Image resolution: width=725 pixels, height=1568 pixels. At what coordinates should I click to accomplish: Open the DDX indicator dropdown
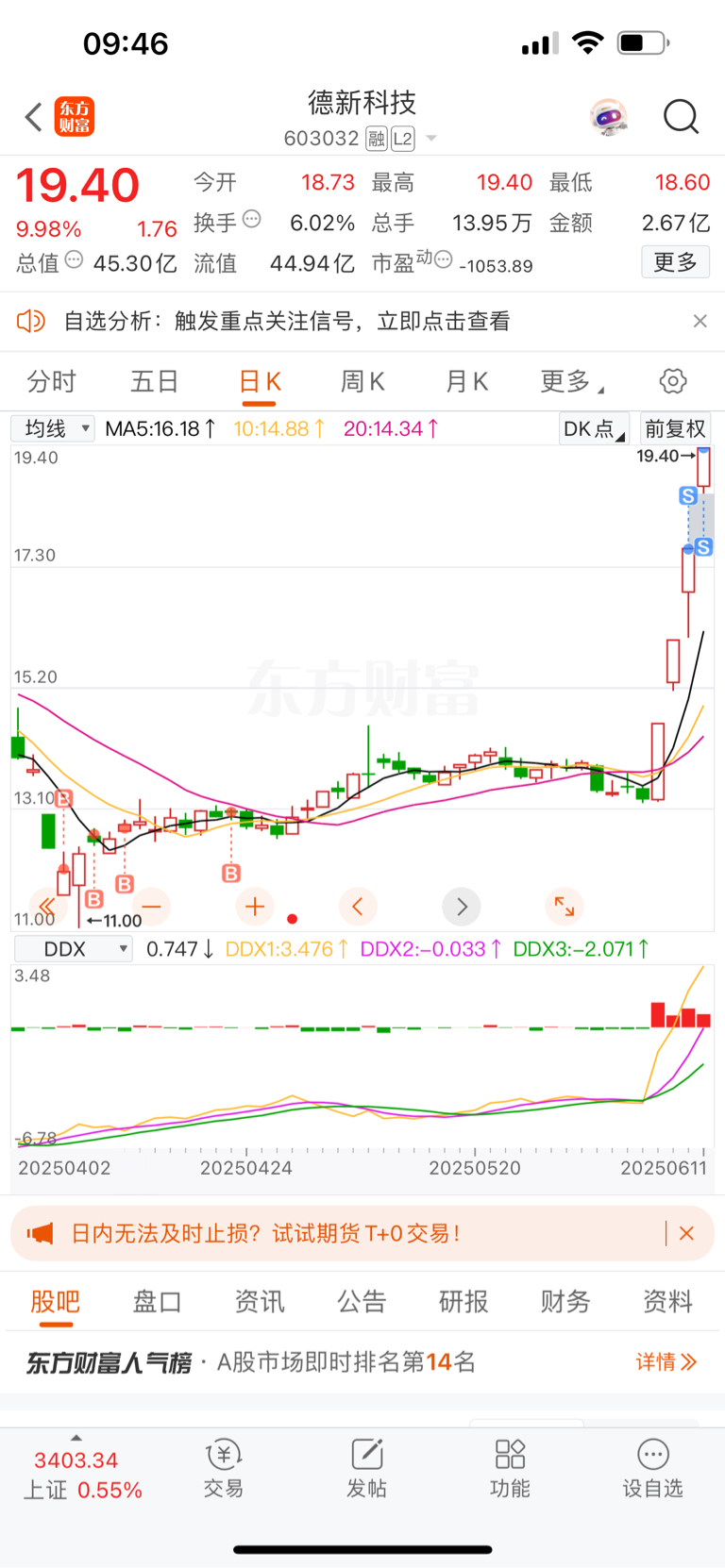(72, 948)
